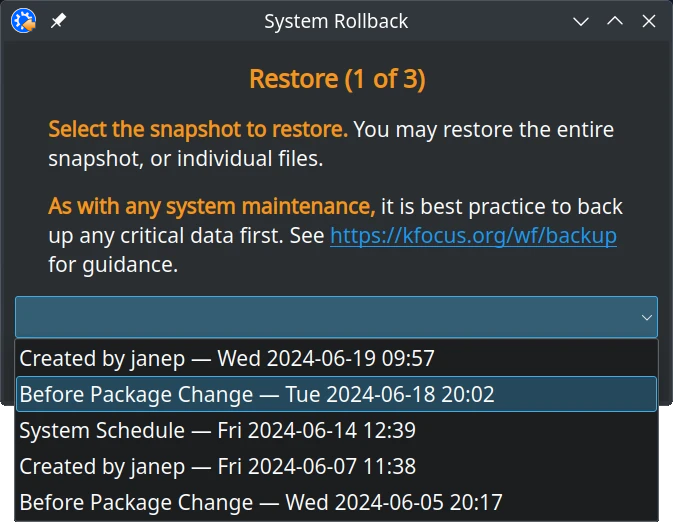
Task: Click the 'for guidance.' text below the link
Action: 113,264
